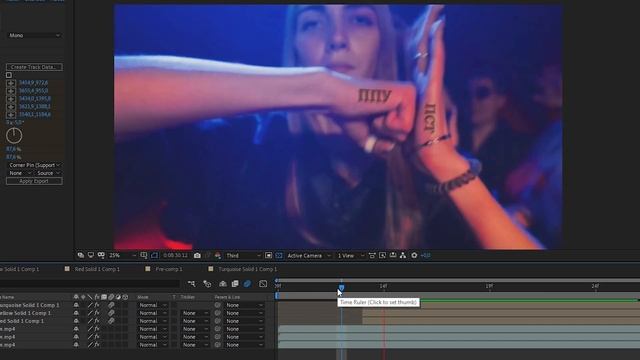Click the Apply Export button
Viewport: 640px width, 360px height.
tap(34, 181)
